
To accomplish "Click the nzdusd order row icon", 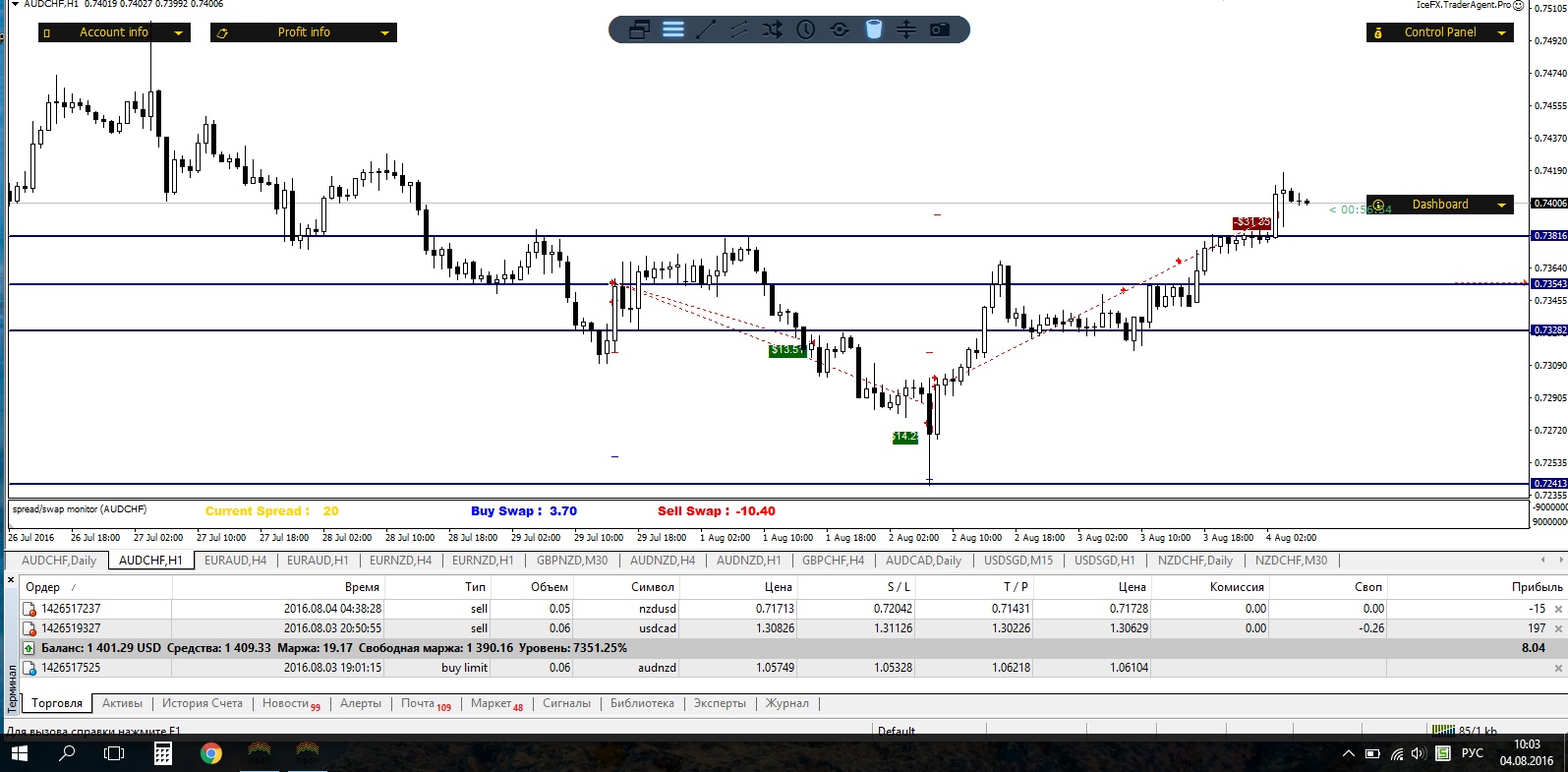I will [x=29, y=609].
